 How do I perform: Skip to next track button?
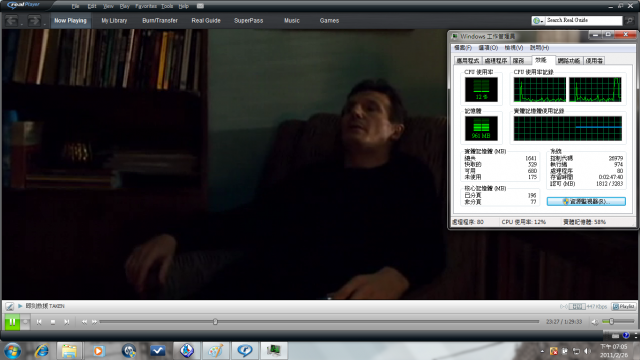point(66,322)
